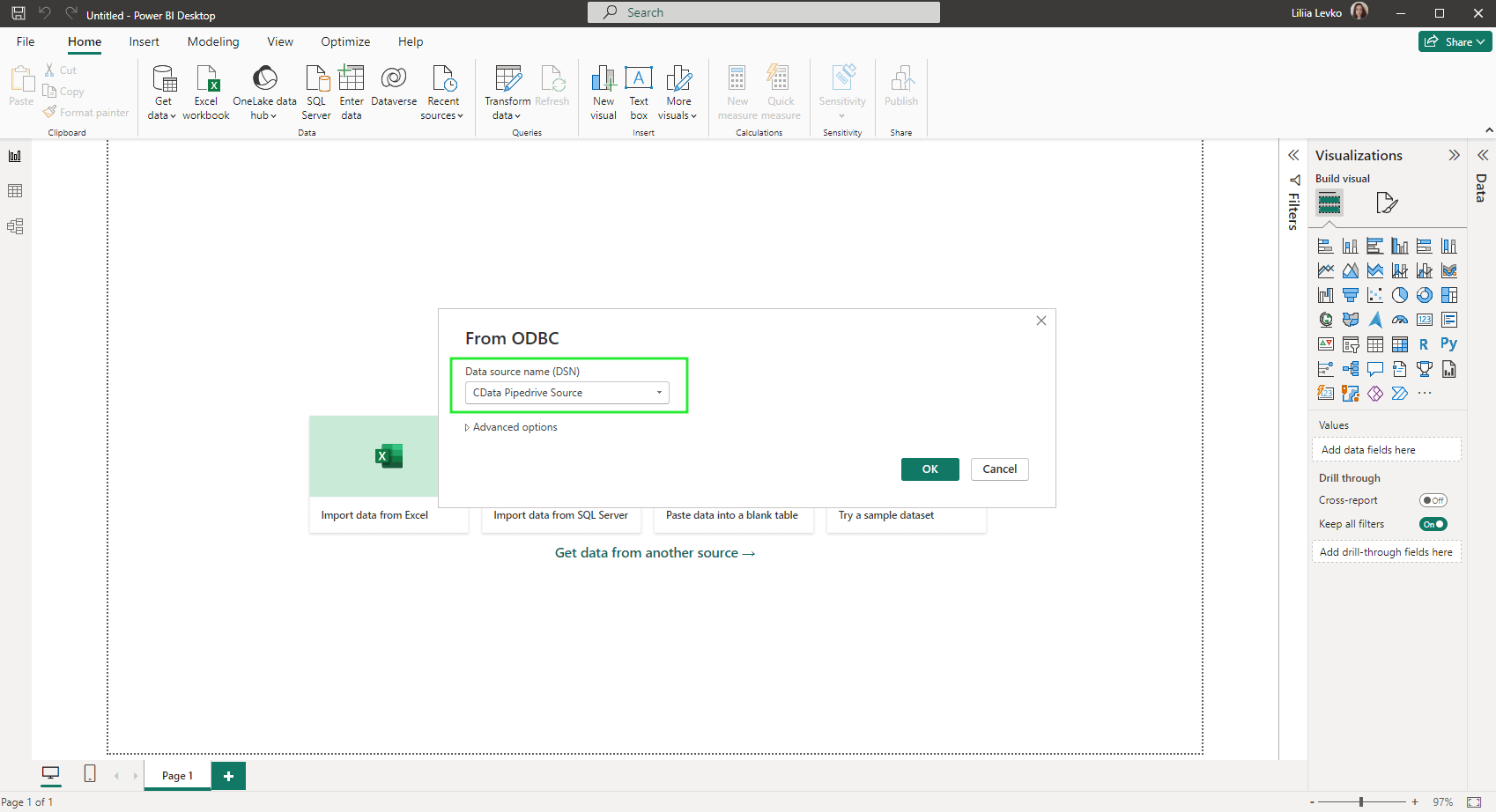Screen dimensions: 1496x812
Task: Confirm ODBC dialog with OK
Action: 930,469
